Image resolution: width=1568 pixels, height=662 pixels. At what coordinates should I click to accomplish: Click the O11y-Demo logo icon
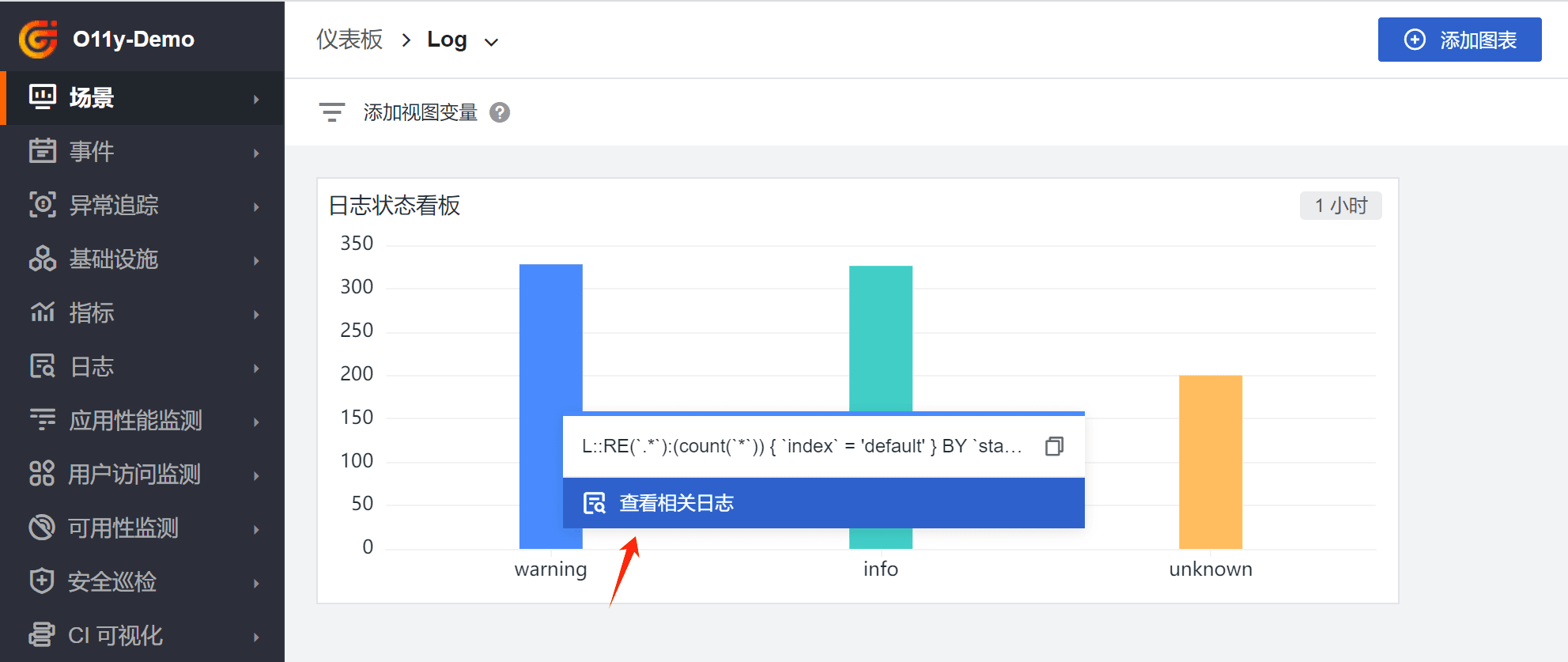38,39
